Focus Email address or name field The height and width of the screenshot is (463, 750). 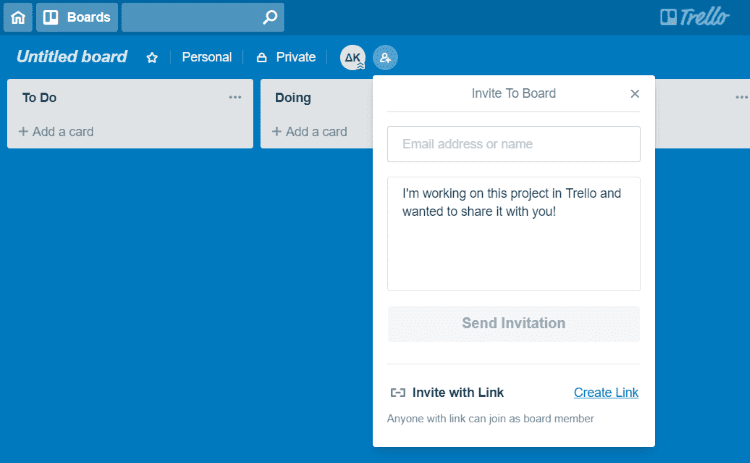514,144
